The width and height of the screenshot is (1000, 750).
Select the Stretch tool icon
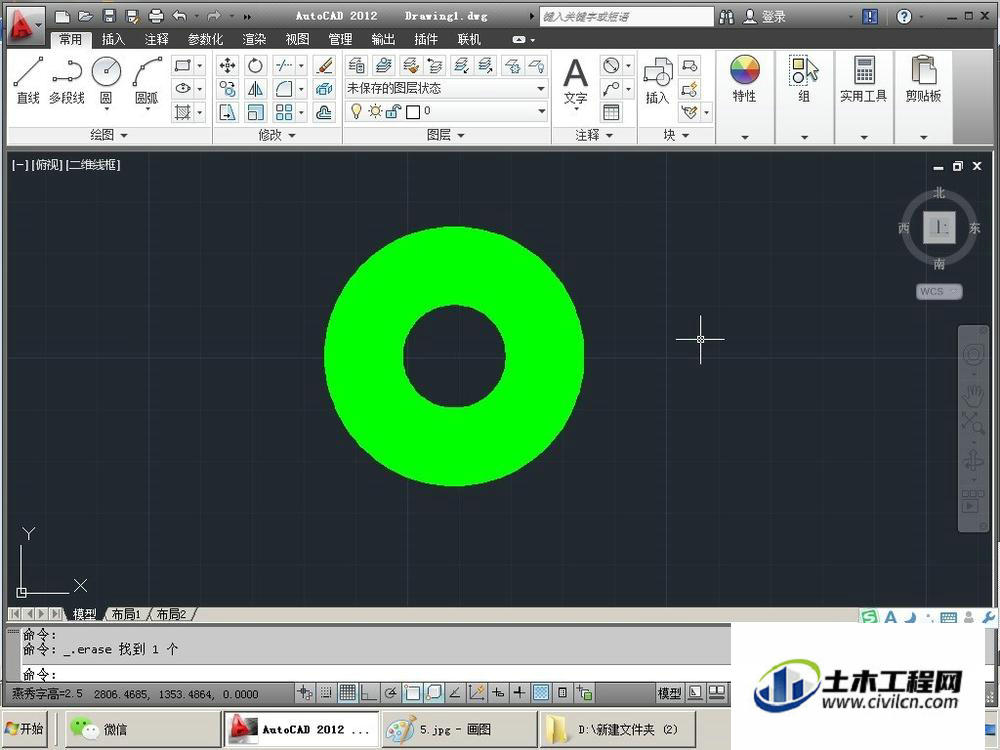pyautogui.click(x=227, y=113)
